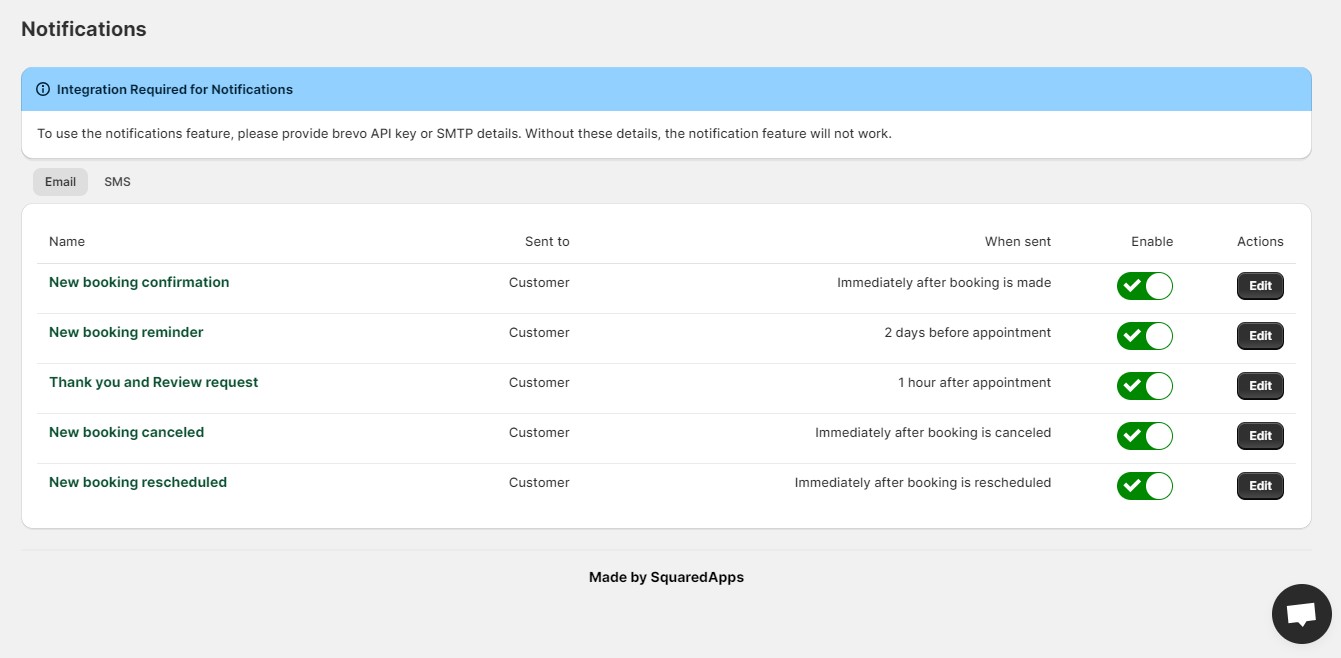Toggle off New booking reminder notification
The image size is (1341, 658).
1144,336
